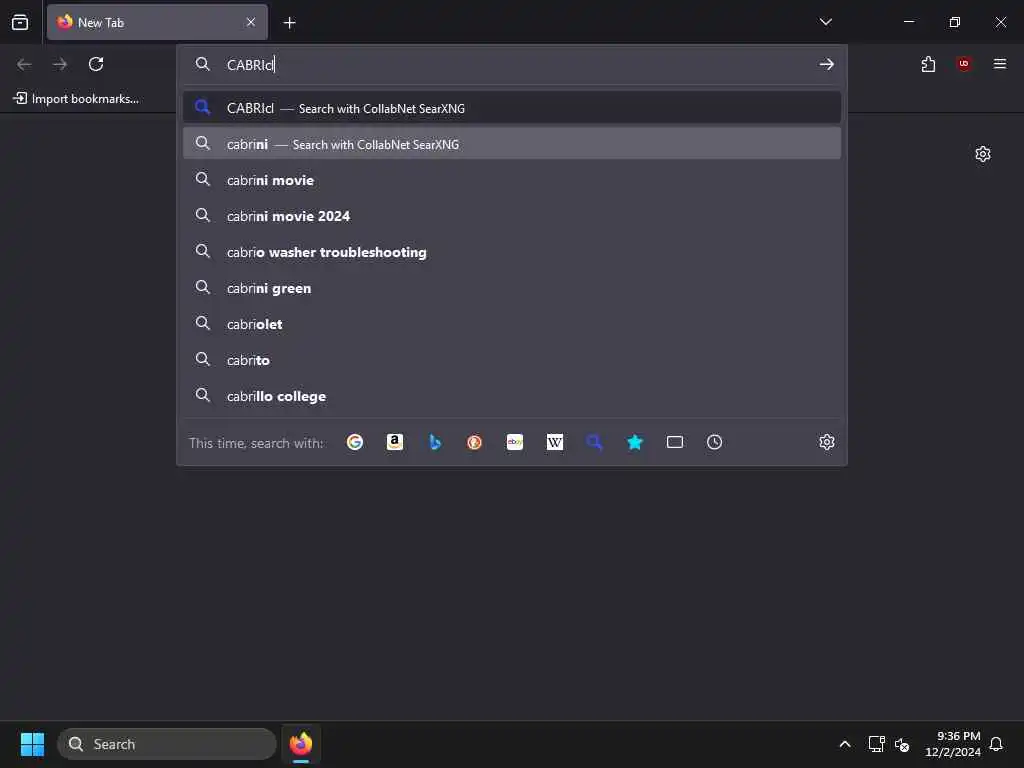Reload the current page
1024x768 pixels.
[96, 64]
